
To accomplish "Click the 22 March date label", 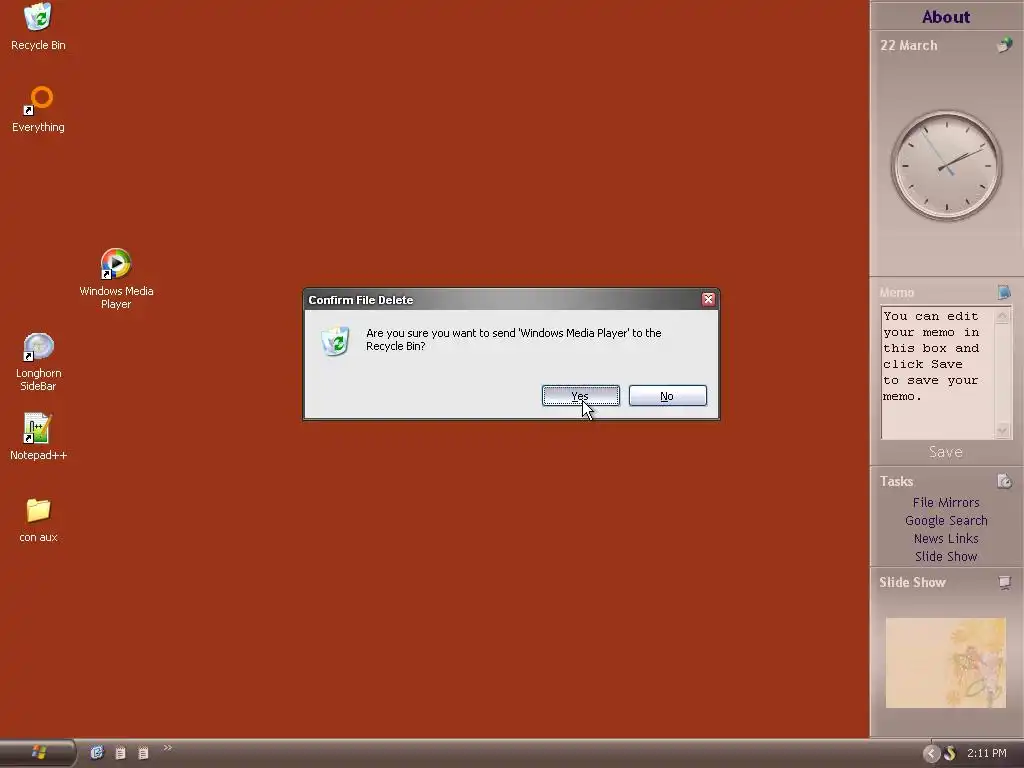I will point(908,45).
